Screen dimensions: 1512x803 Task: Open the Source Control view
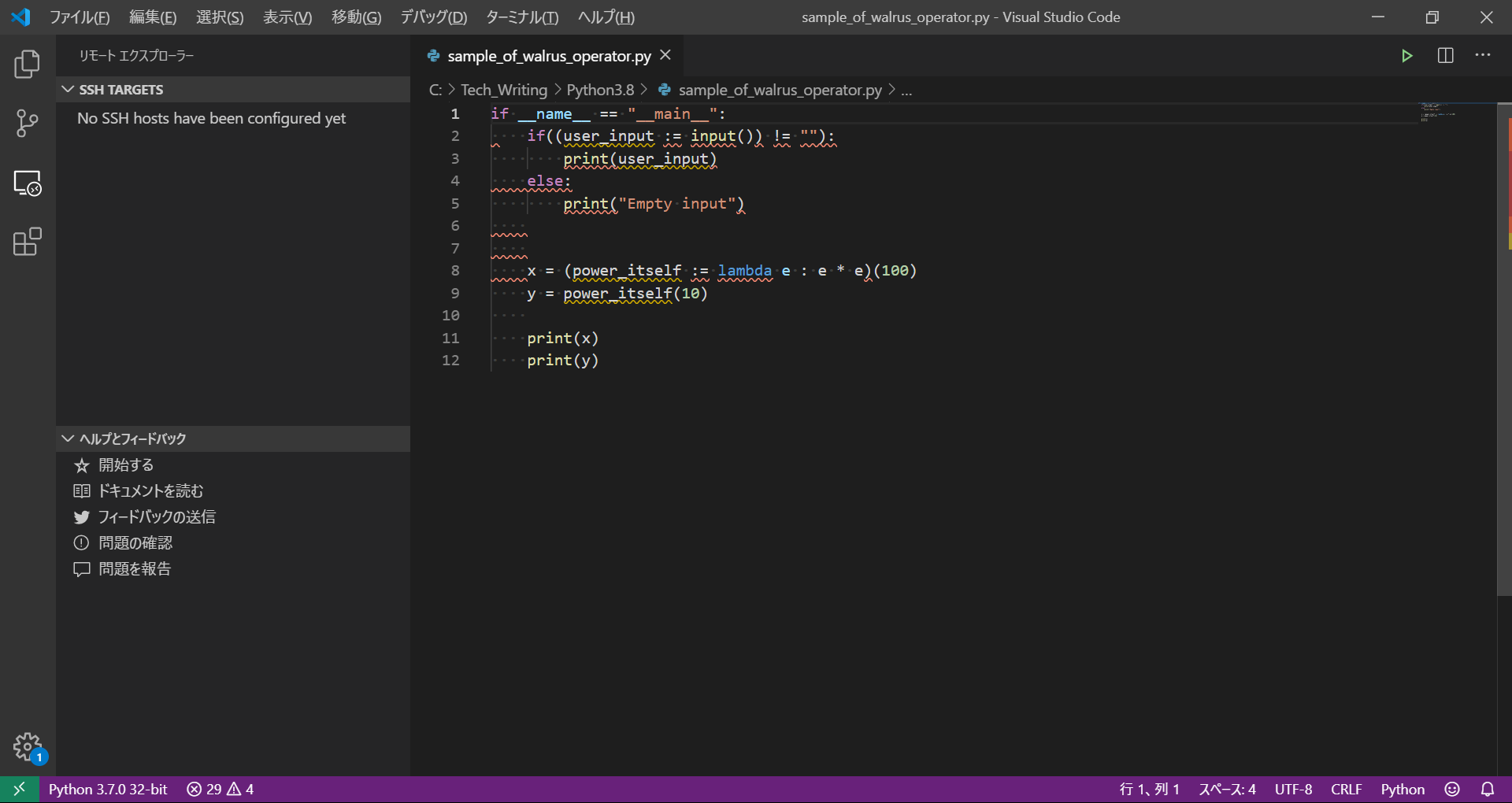pos(28,123)
